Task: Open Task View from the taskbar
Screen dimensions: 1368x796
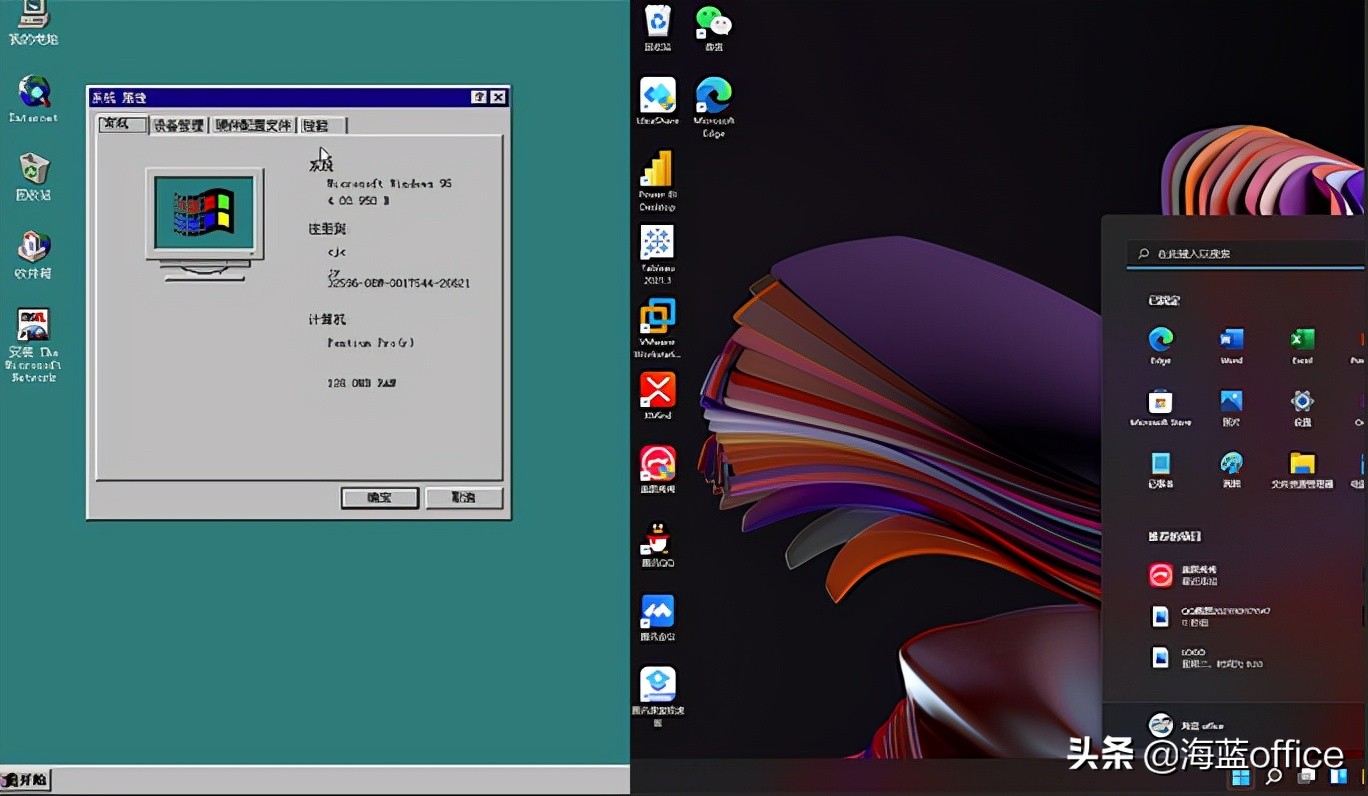Action: coord(1305,779)
